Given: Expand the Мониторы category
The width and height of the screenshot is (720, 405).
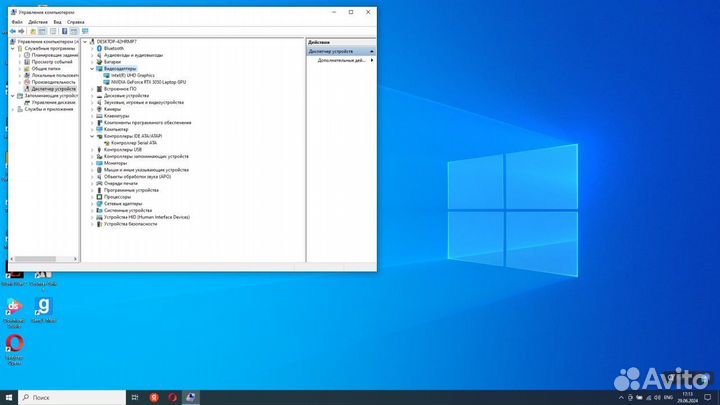Looking at the screenshot, I should pyautogui.click(x=92, y=163).
